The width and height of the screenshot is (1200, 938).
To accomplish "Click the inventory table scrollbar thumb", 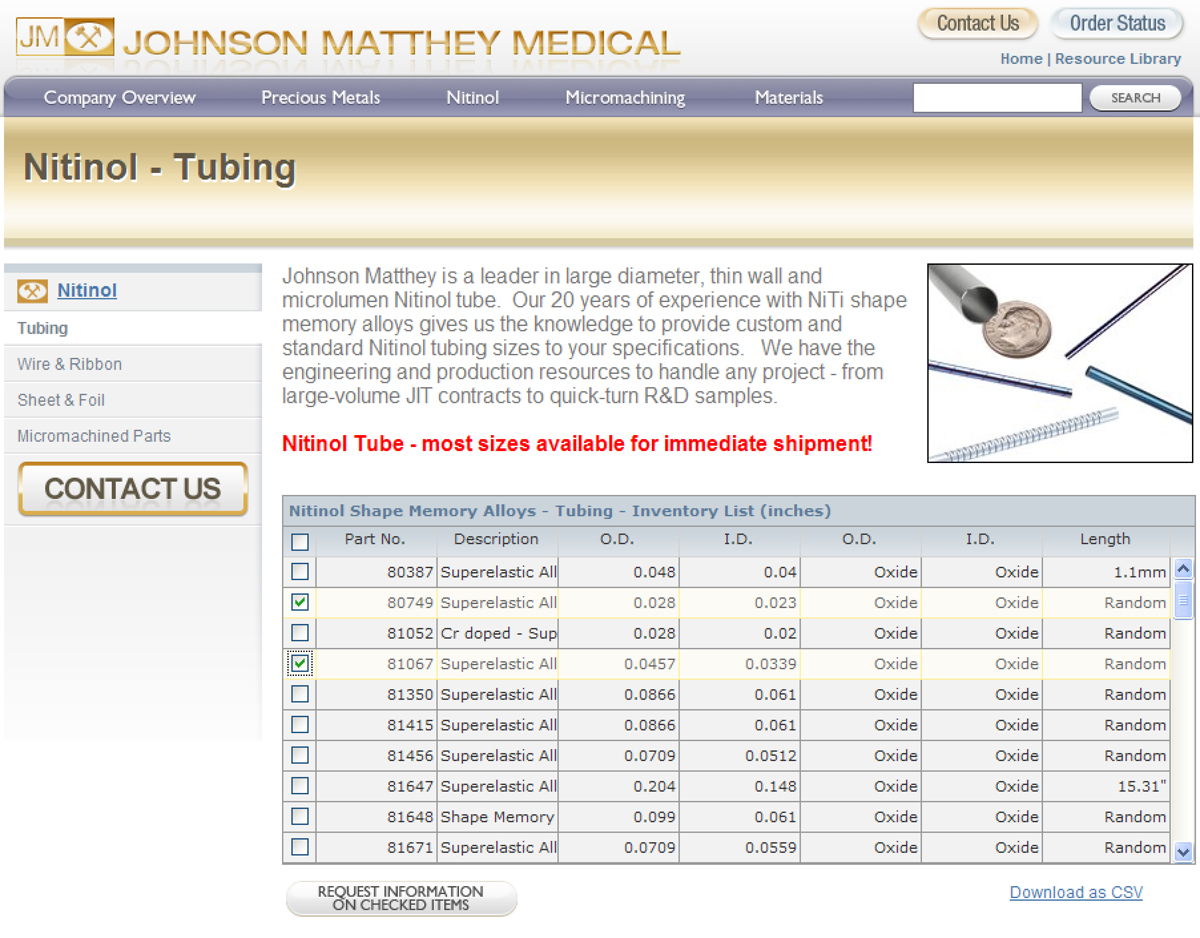I will (1184, 601).
